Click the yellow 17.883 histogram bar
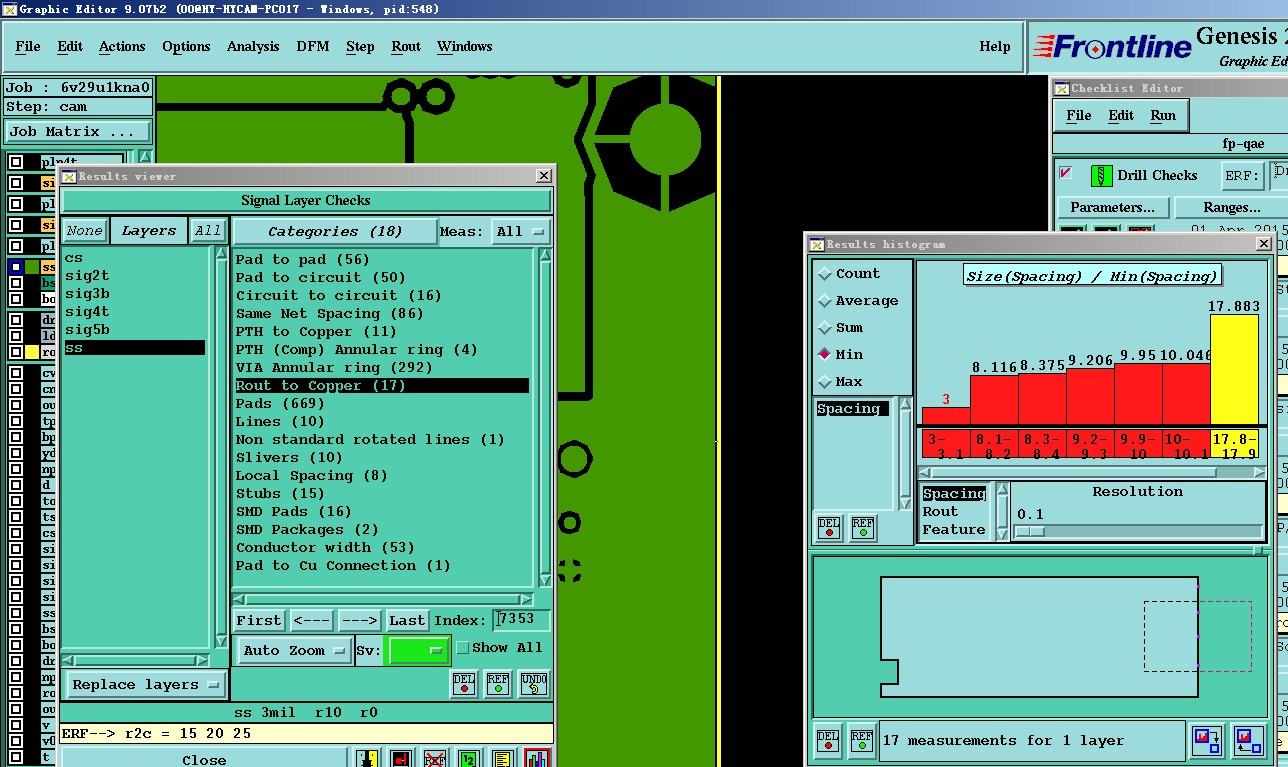1288x767 pixels. pos(1234,369)
